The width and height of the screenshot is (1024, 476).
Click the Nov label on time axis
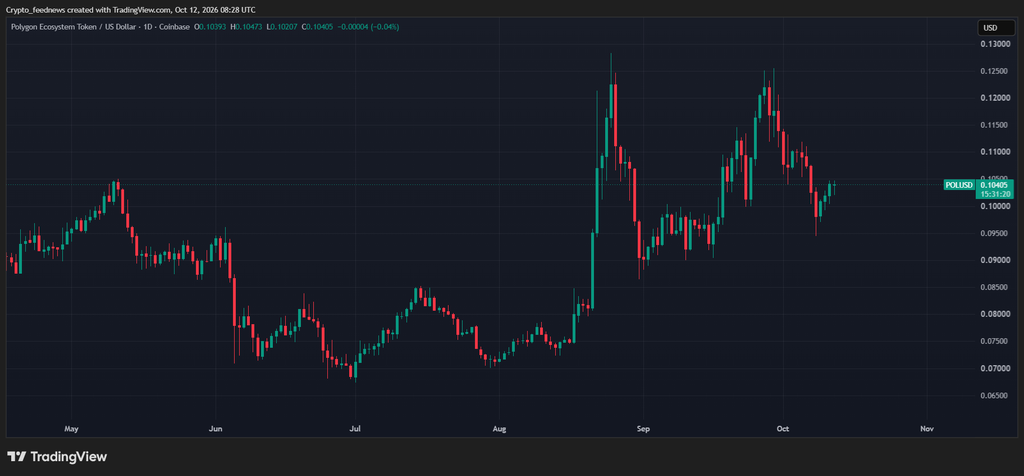coord(926,429)
